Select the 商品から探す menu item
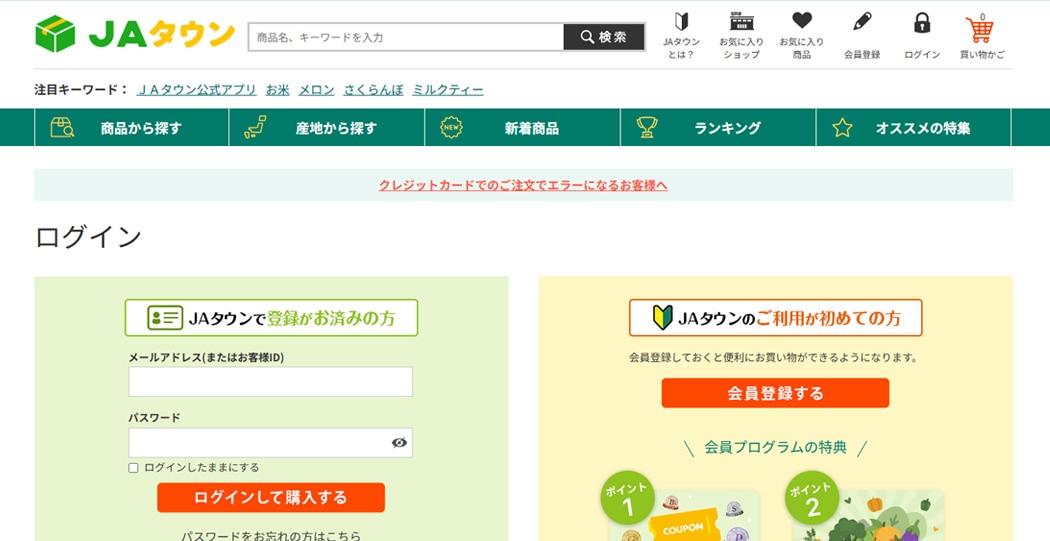 131,127
